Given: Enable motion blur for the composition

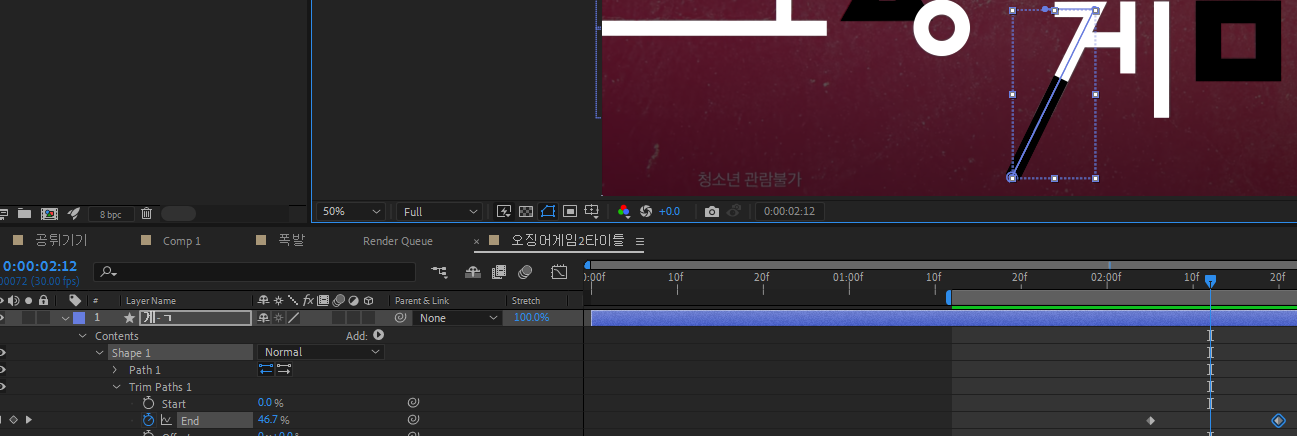Looking at the screenshot, I should (x=525, y=272).
